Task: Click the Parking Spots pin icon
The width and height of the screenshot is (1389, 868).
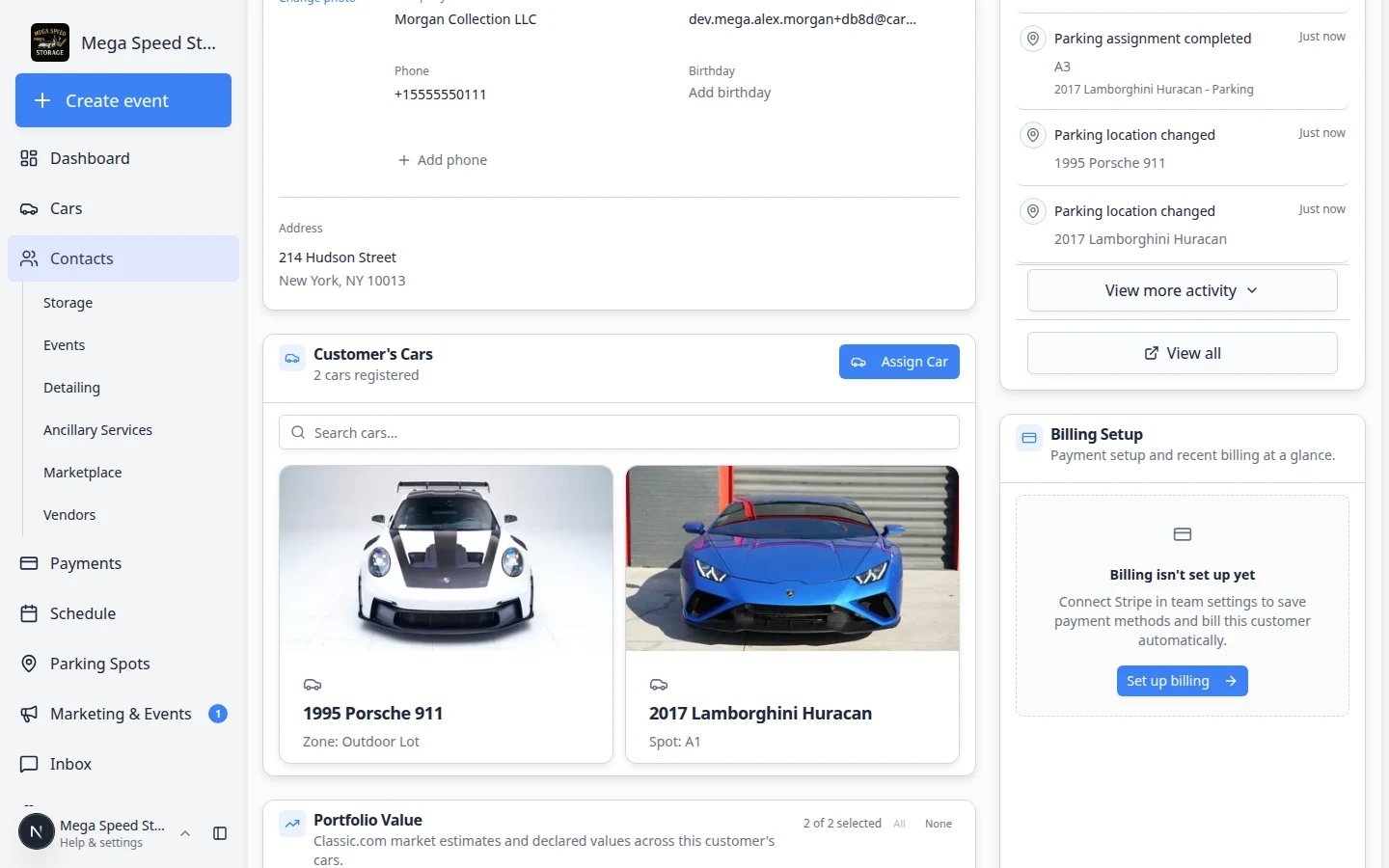Action: point(29,664)
